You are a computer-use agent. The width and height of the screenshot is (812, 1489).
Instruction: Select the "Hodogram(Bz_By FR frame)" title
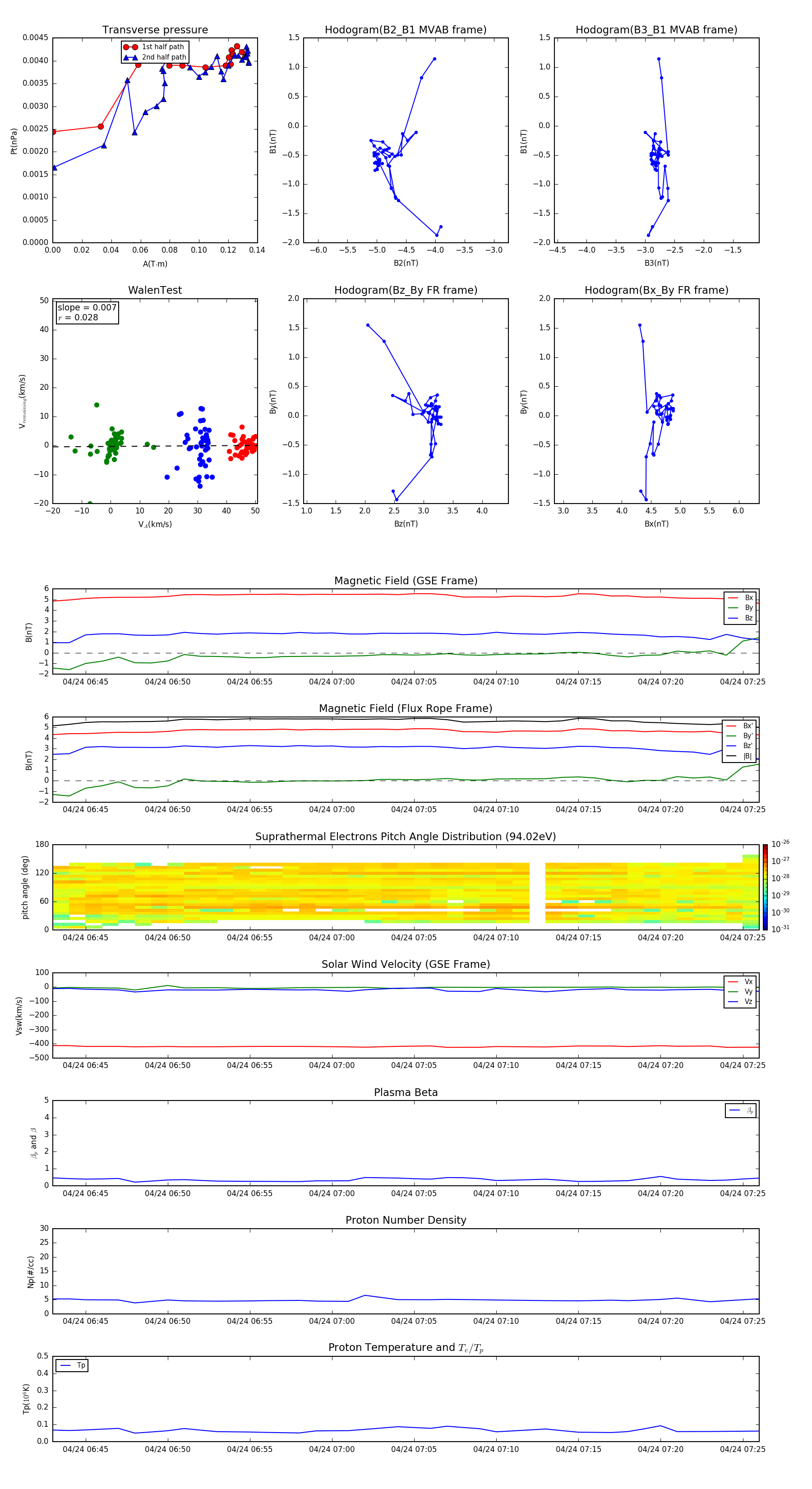[405, 290]
